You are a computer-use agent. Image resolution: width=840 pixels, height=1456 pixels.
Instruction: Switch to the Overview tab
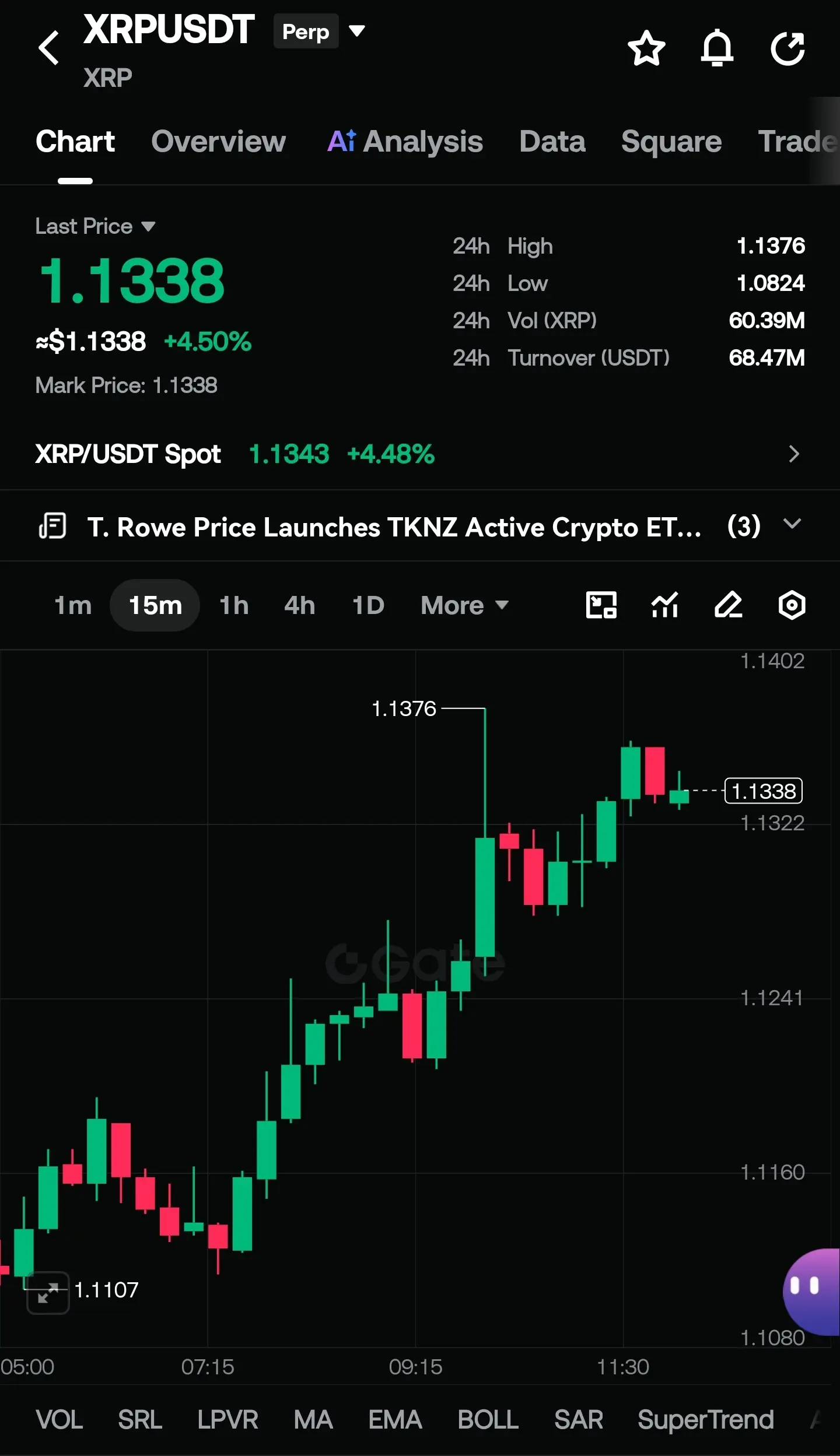(219, 142)
